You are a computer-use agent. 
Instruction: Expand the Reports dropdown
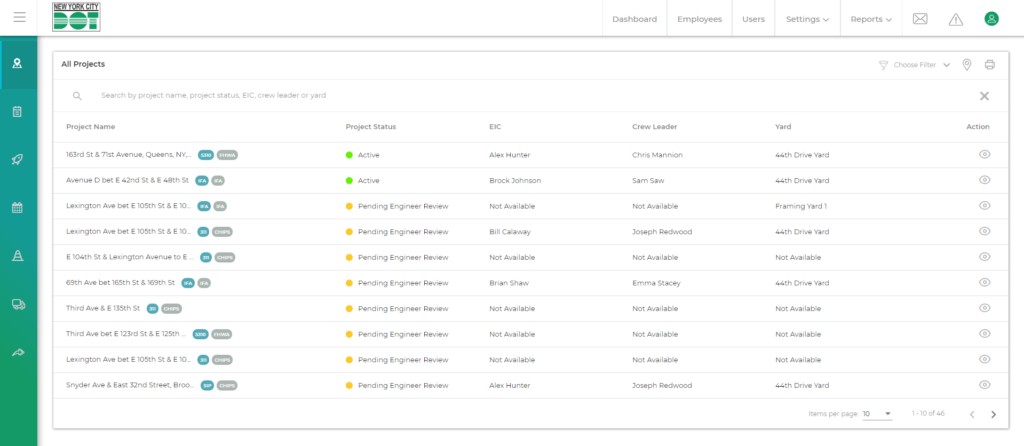click(x=871, y=19)
